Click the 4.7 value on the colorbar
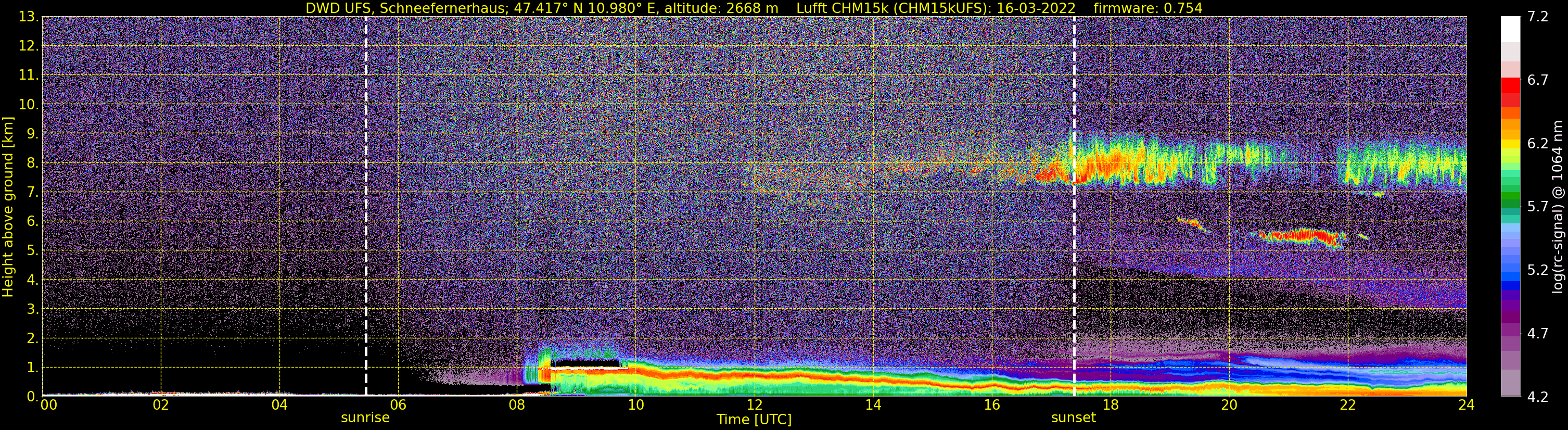The image size is (1568, 430). click(1538, 334)
